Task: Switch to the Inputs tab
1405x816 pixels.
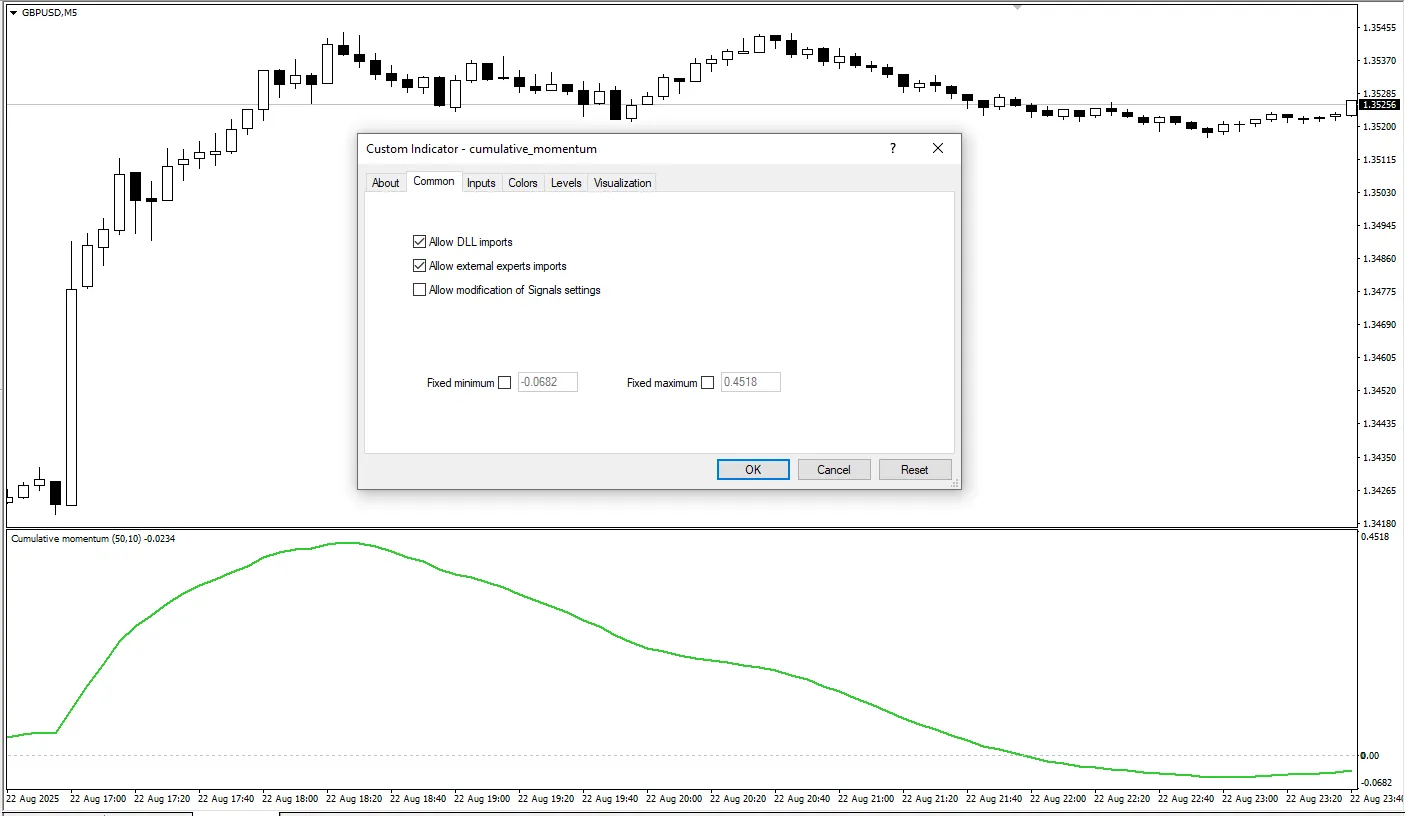Action: (x=481, y=182)
